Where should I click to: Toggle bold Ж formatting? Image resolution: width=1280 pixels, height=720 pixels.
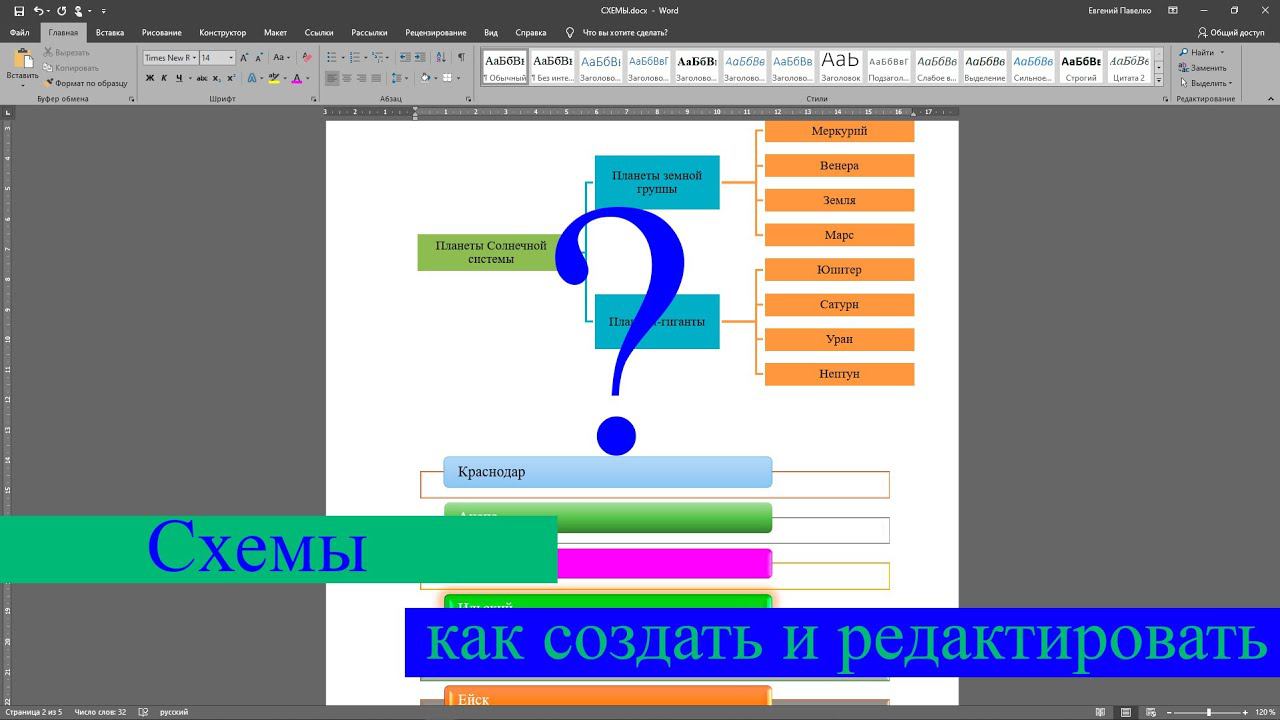point(150,78)
